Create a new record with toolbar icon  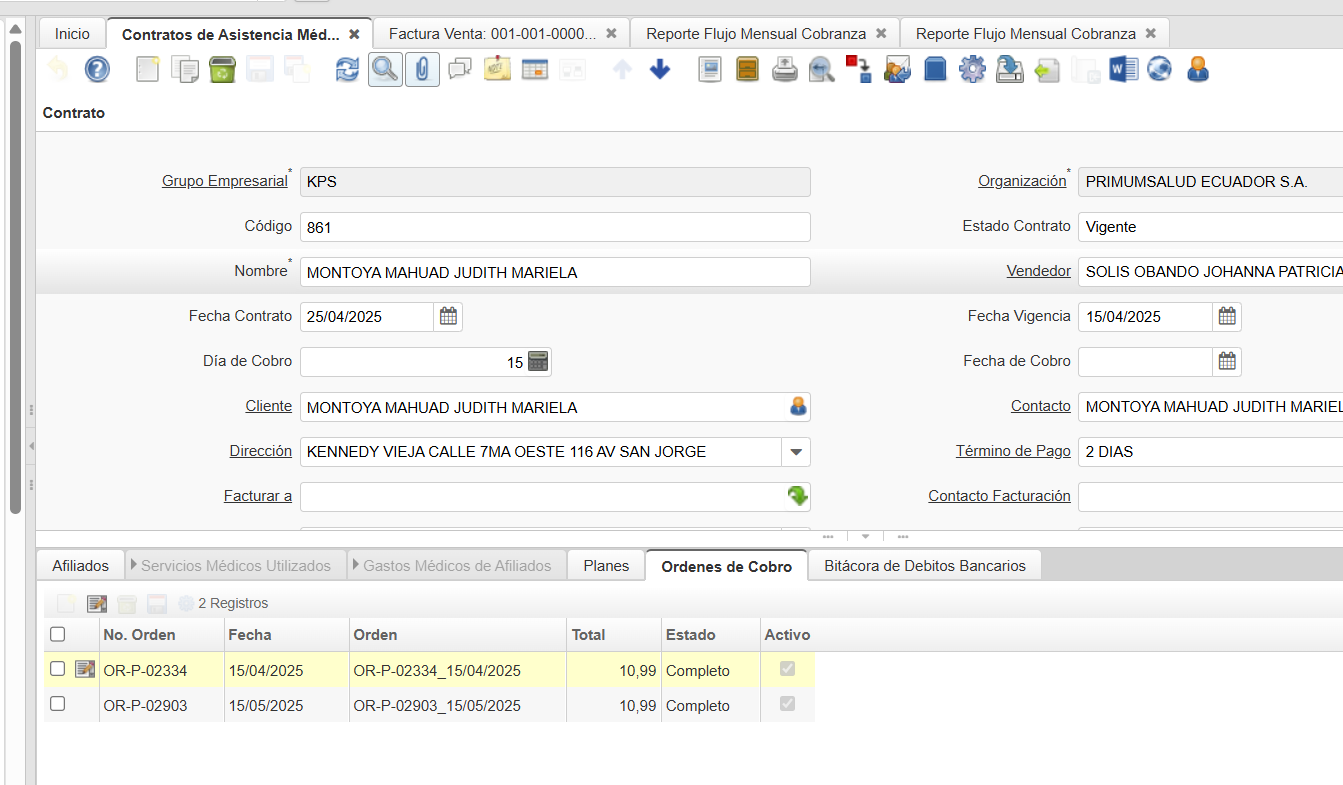point(148,69)
